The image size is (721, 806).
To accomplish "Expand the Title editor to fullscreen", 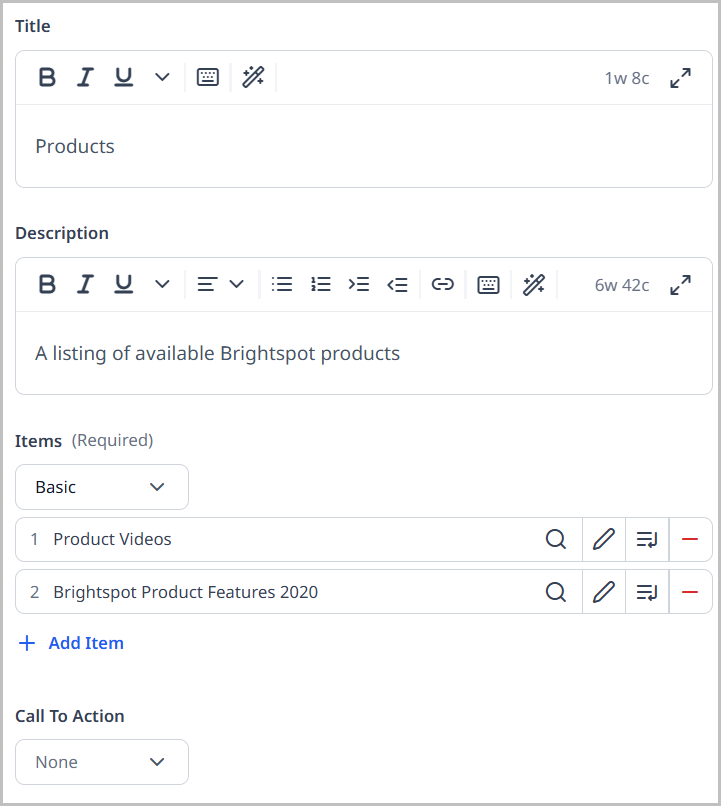I will [x=680, y=76].
